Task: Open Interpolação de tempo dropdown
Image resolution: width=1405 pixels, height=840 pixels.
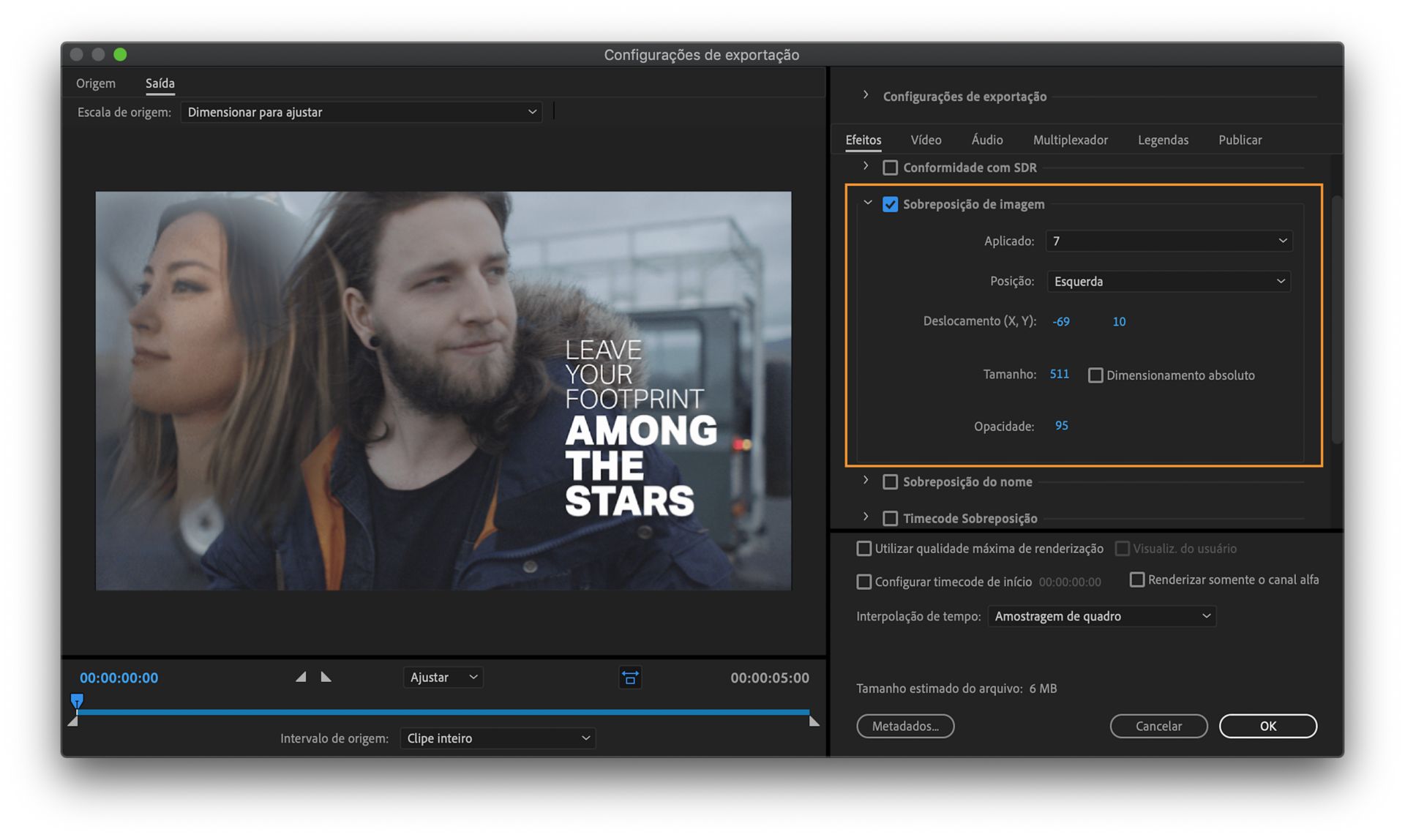Action: [x=1101, y=616]
